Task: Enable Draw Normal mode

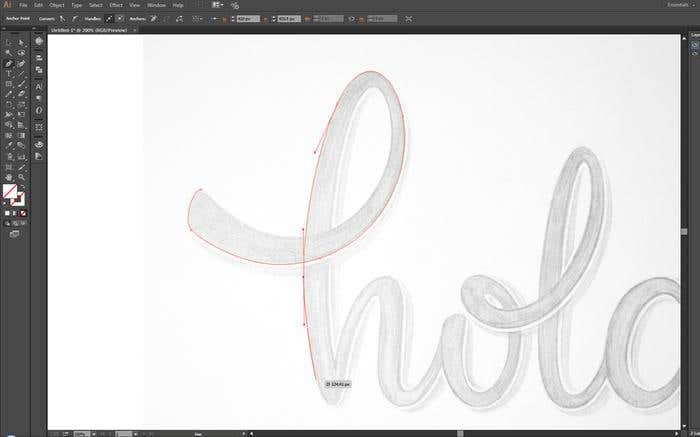Action: click(x=7, y=223)
